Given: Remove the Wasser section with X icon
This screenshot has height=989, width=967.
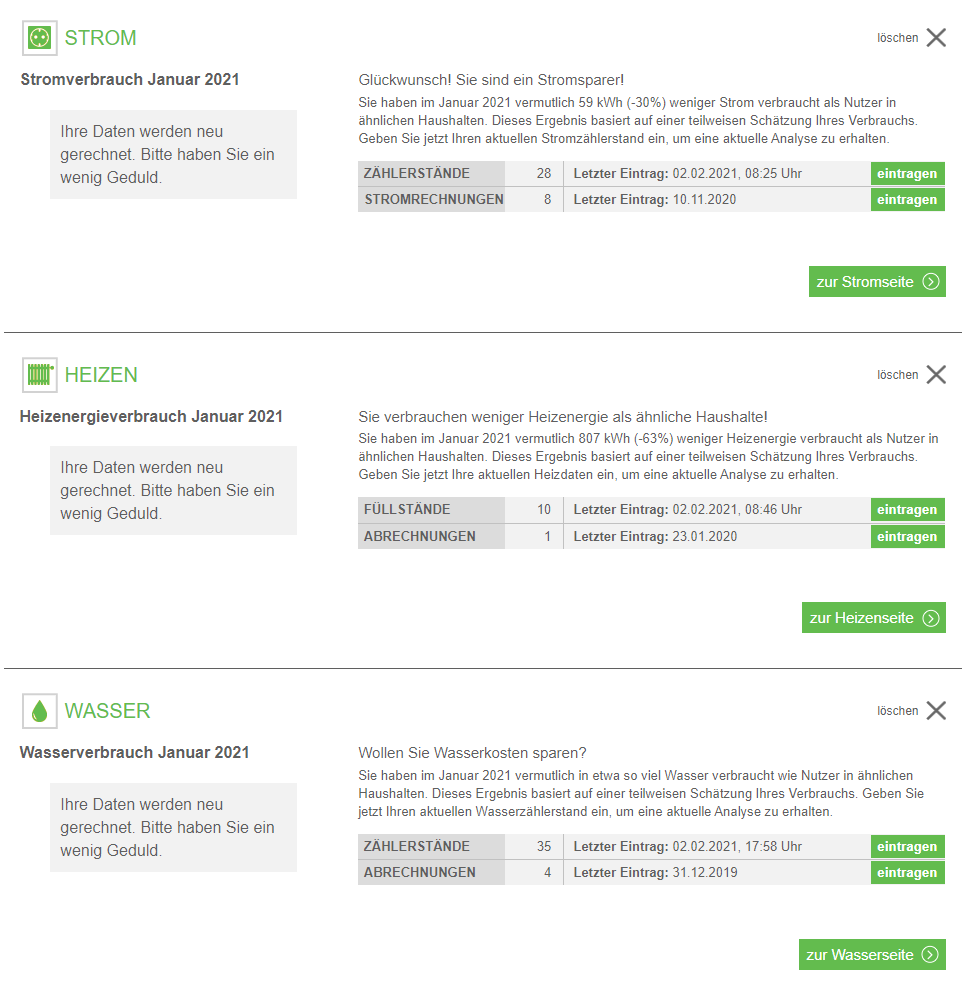Looking at the screenshot, I should 936,711.
